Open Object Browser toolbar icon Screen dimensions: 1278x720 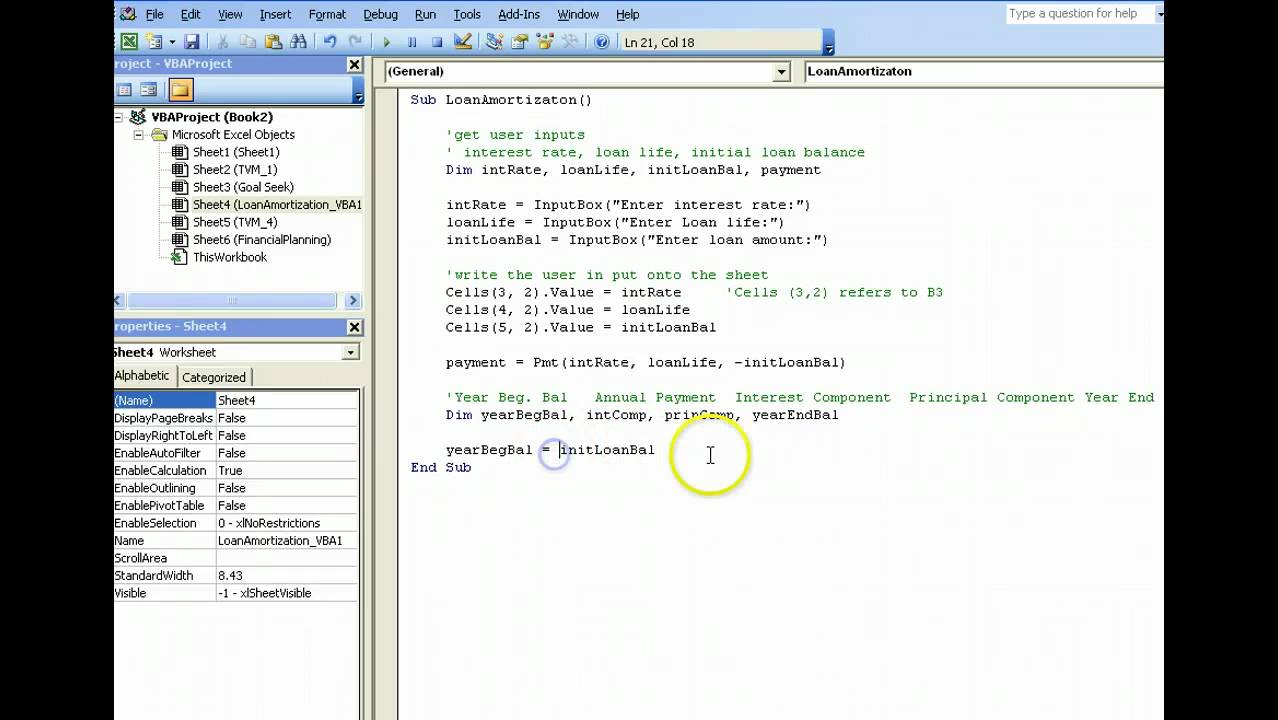pyautogui.click(x=545, y=42)
